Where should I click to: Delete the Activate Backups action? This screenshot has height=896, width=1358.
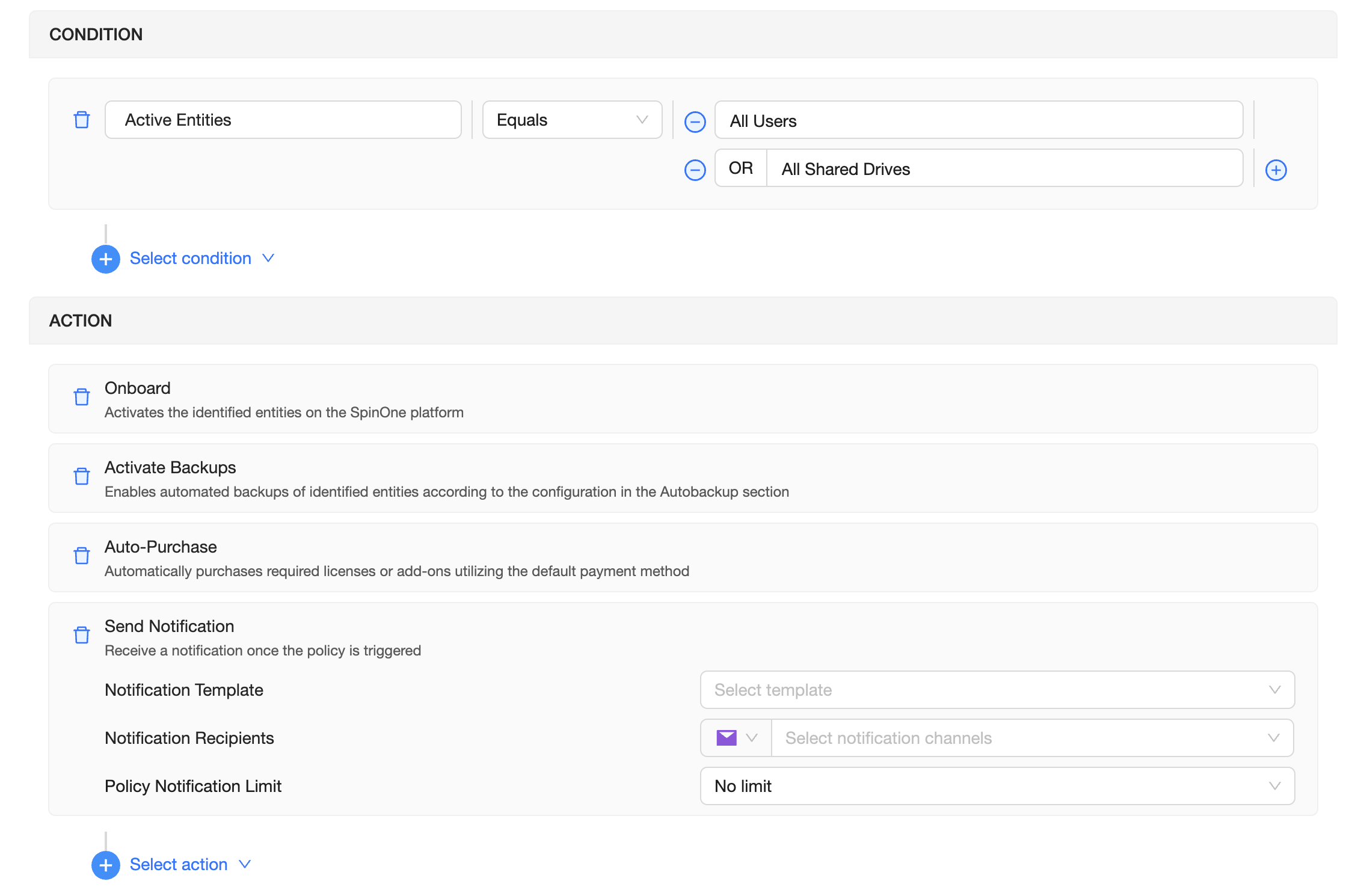click(x=82, y=476)
